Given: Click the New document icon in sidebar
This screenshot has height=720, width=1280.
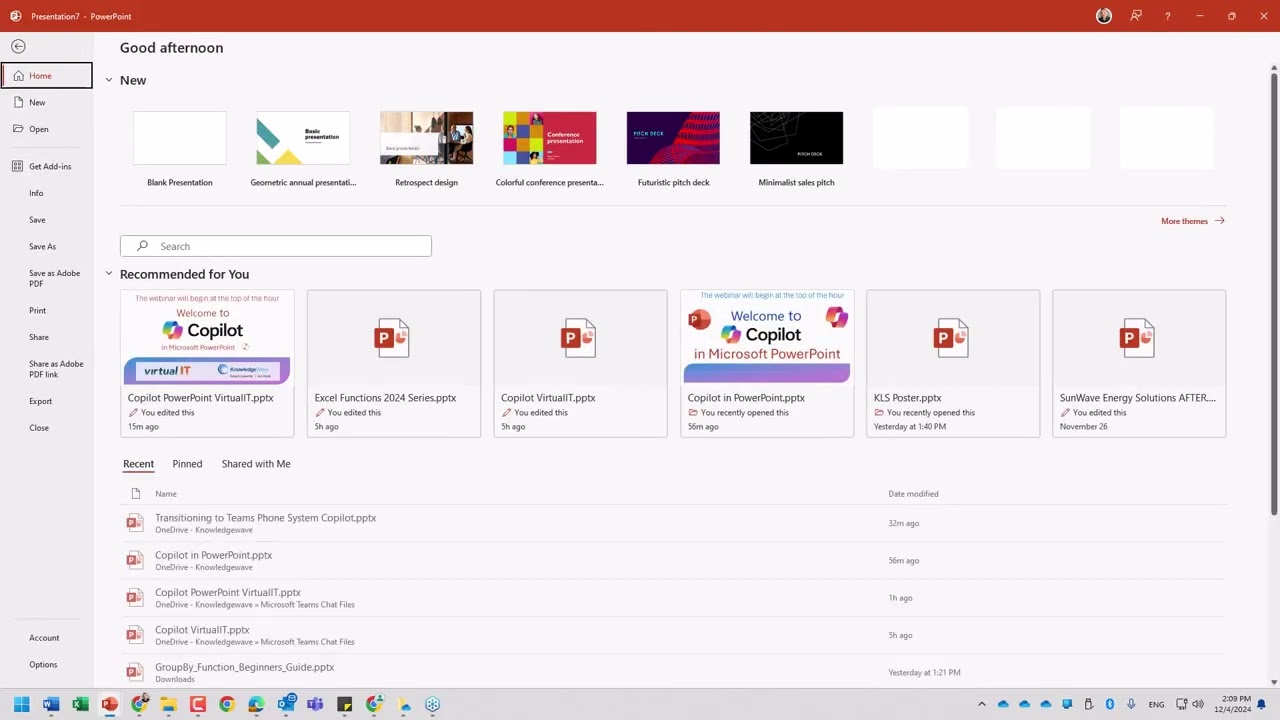Looking at the screenshot, I should [18, 102].
